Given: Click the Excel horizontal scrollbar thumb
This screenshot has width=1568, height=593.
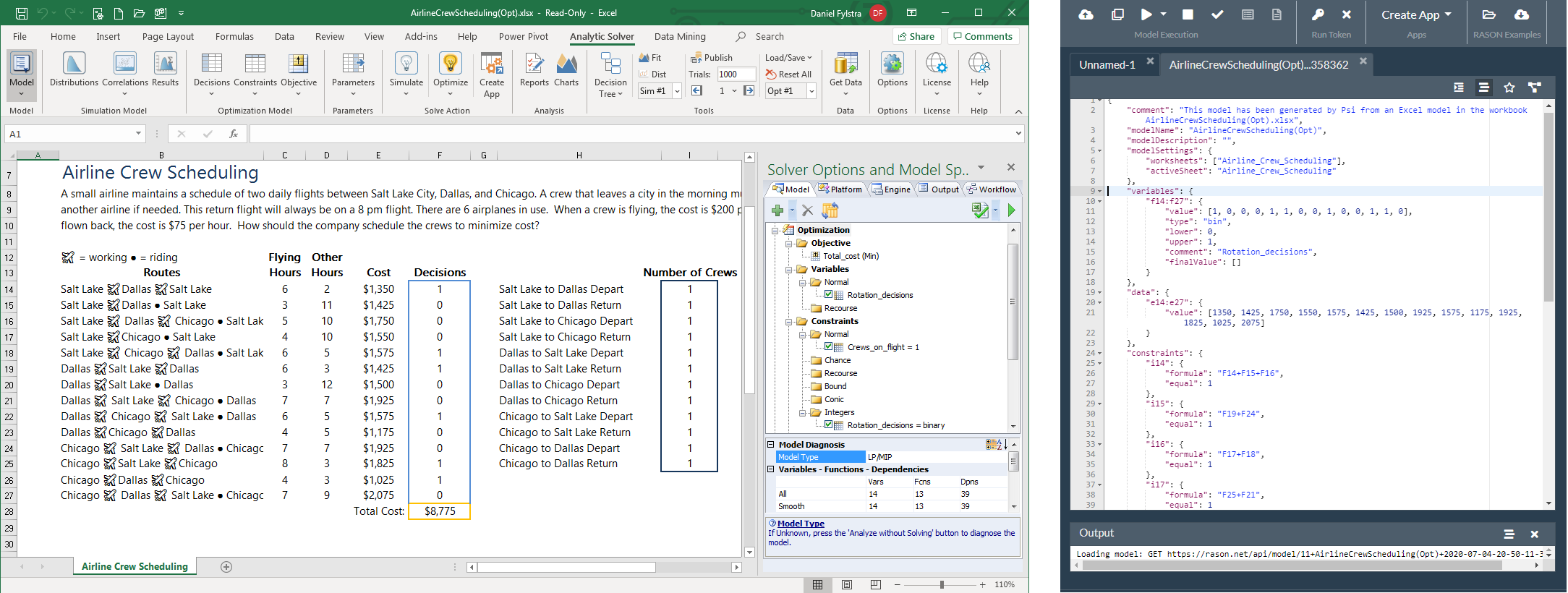Looking at the screenshot, I should (566, 567).
